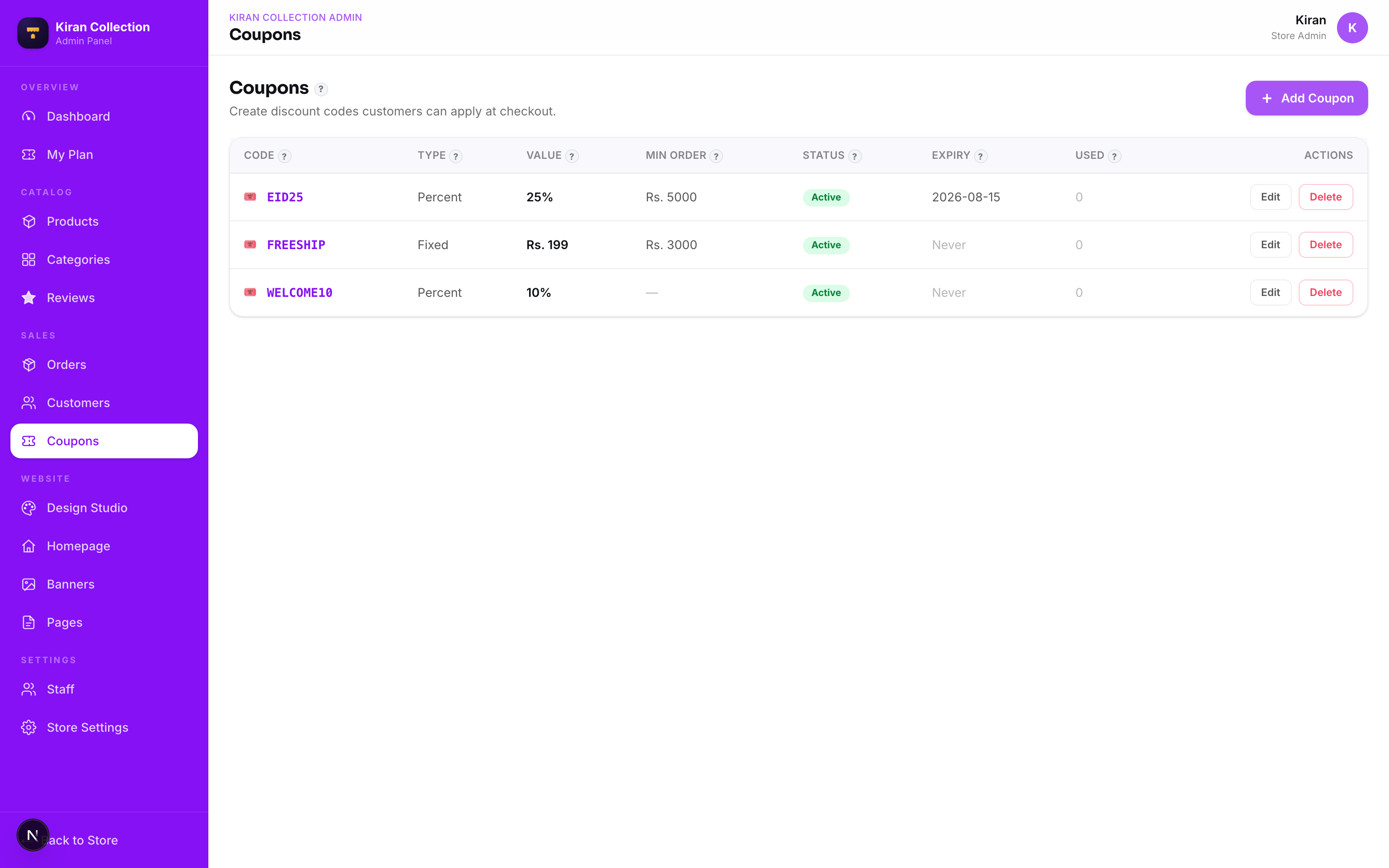Click the Orders package icon
Viewport: 1389px width, 868px height.
(29, 365)
